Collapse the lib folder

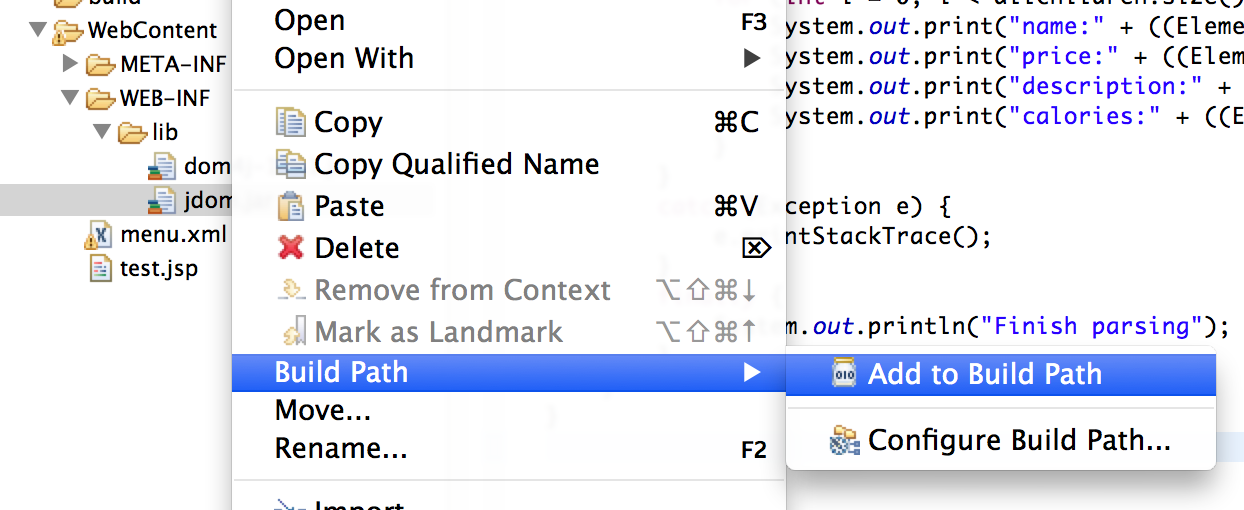pos(101,132)
